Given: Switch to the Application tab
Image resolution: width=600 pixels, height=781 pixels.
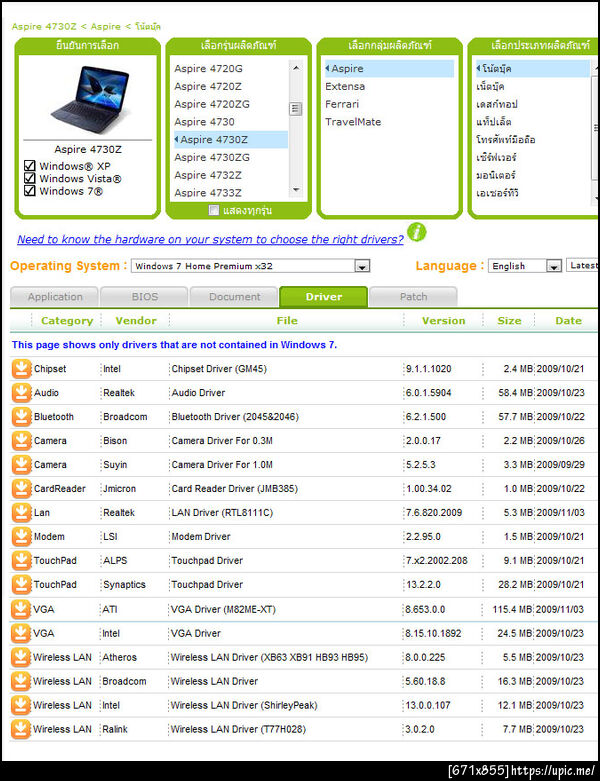Looking at the screenshot, I should (x=55, y=297).
